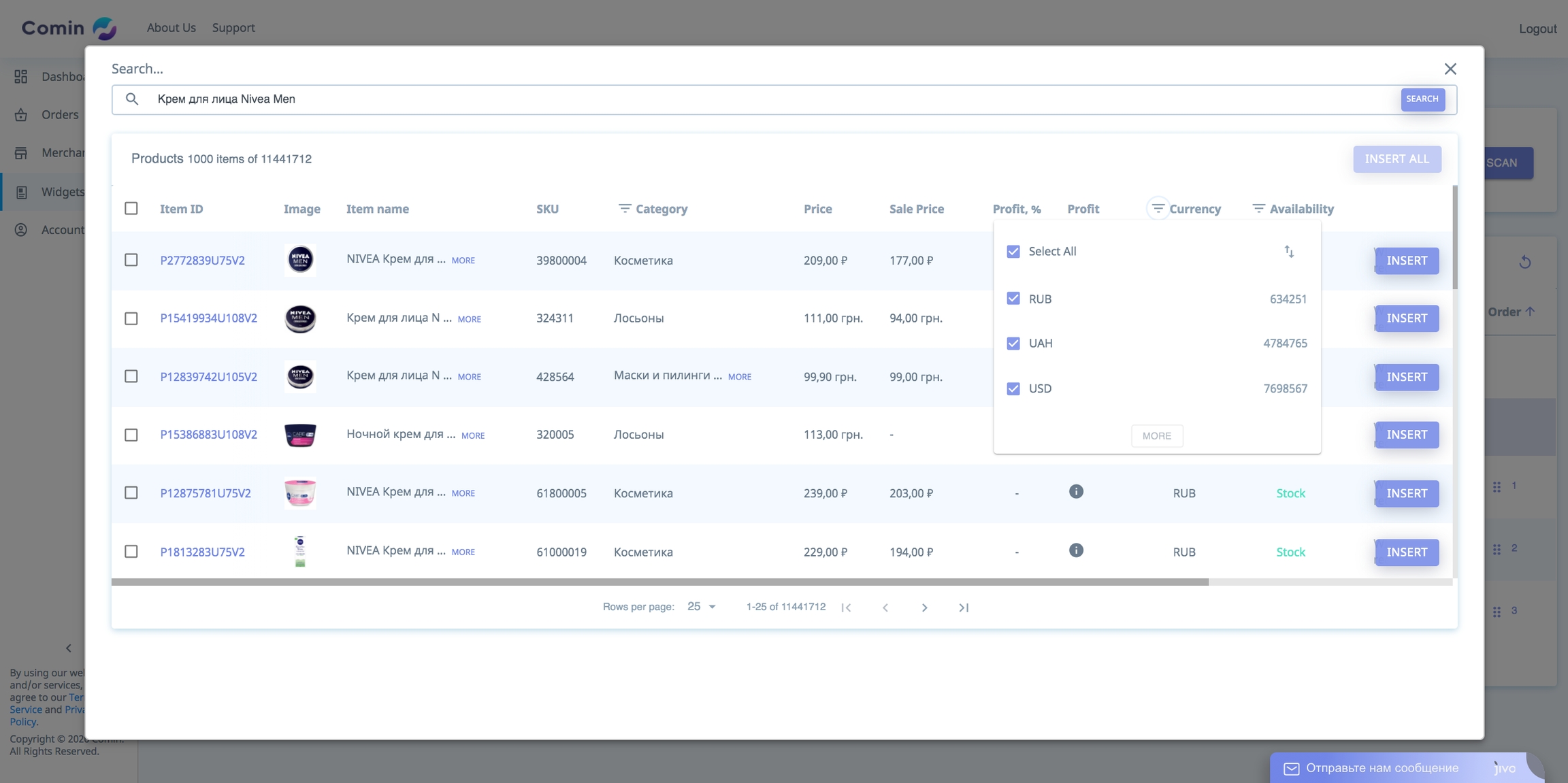Open item link P12875781U75V2

206,493
